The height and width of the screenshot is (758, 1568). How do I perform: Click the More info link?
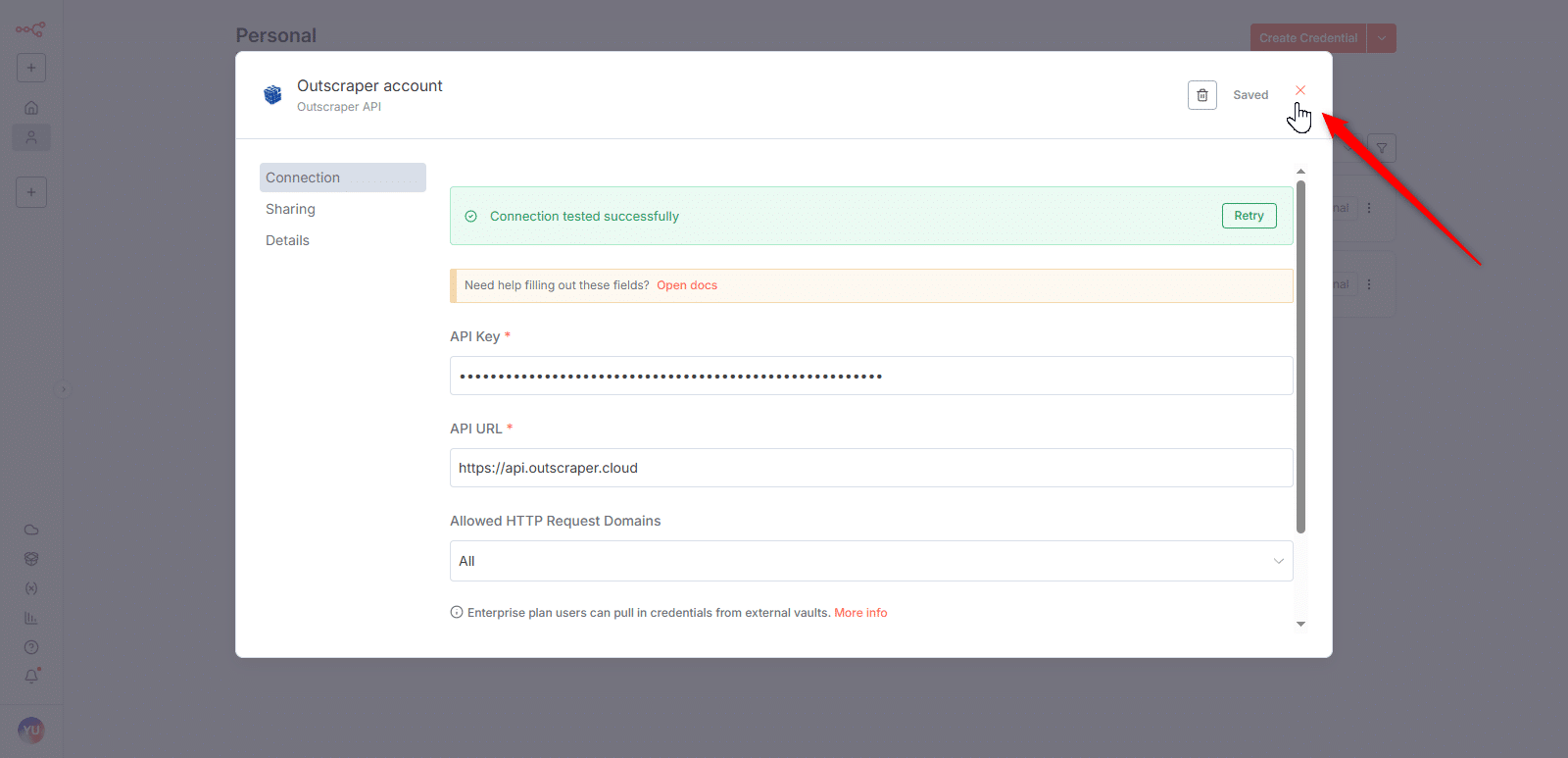tap(860, 613)
